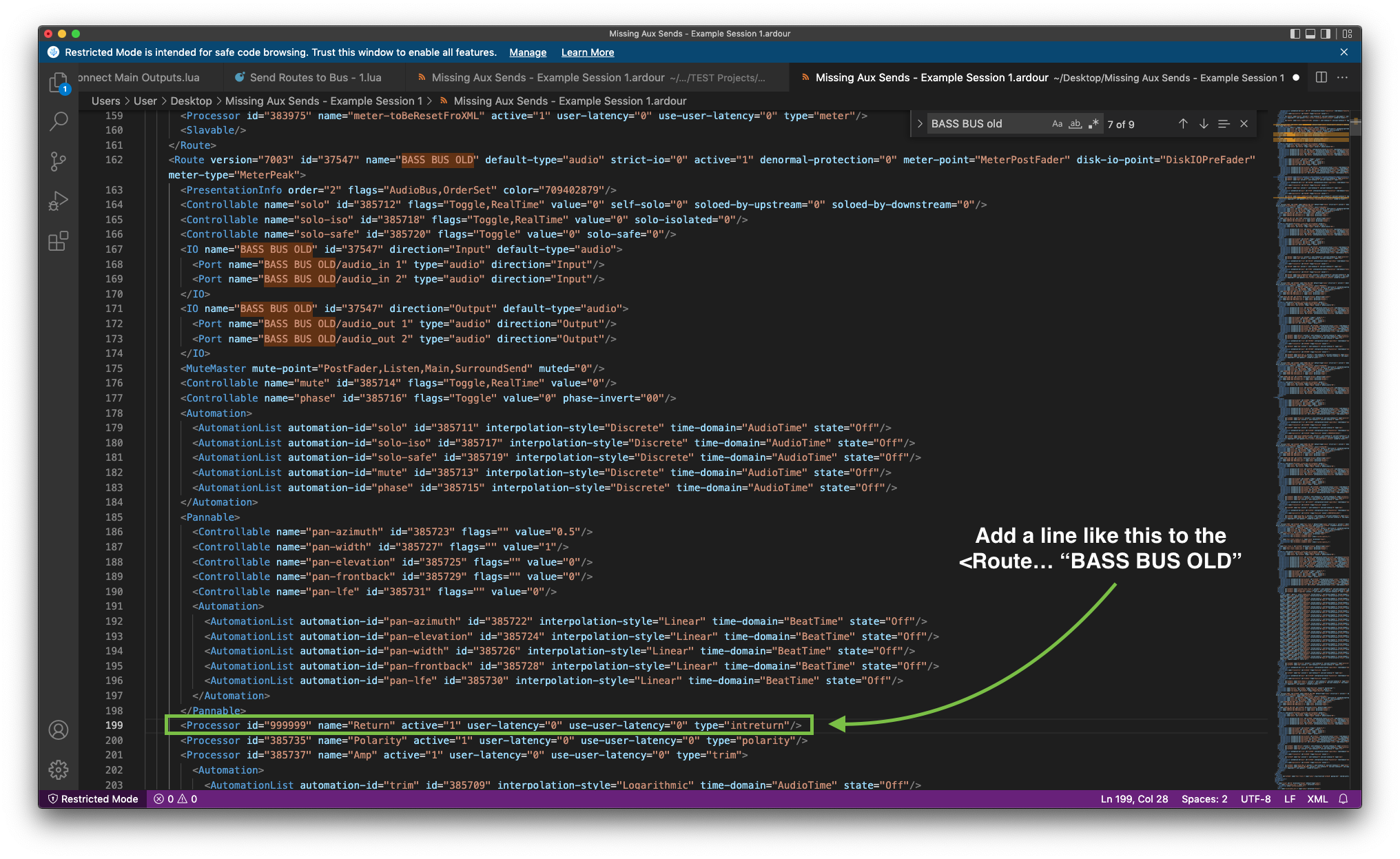Image resolution: width=1400 pixels, height=859 pixels.
Task: Open the Source Control view
Action: (59, 161)
